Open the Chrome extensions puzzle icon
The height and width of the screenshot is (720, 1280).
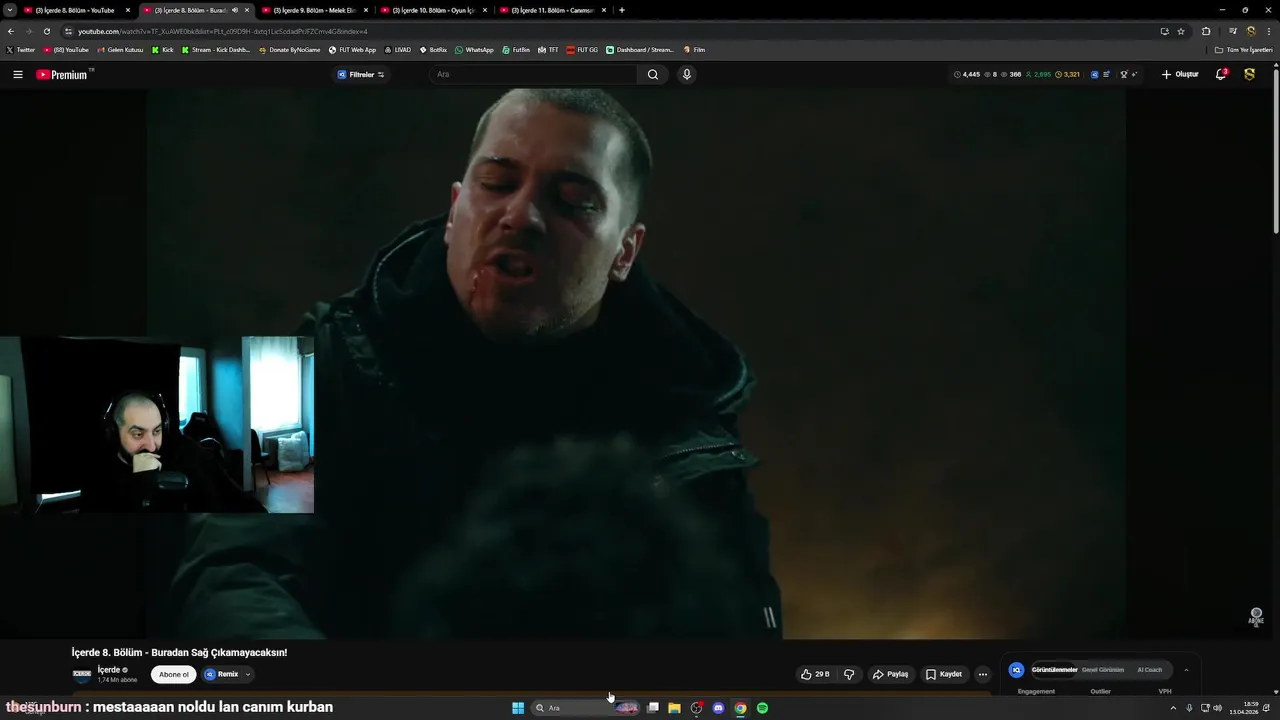(1206, 31)
